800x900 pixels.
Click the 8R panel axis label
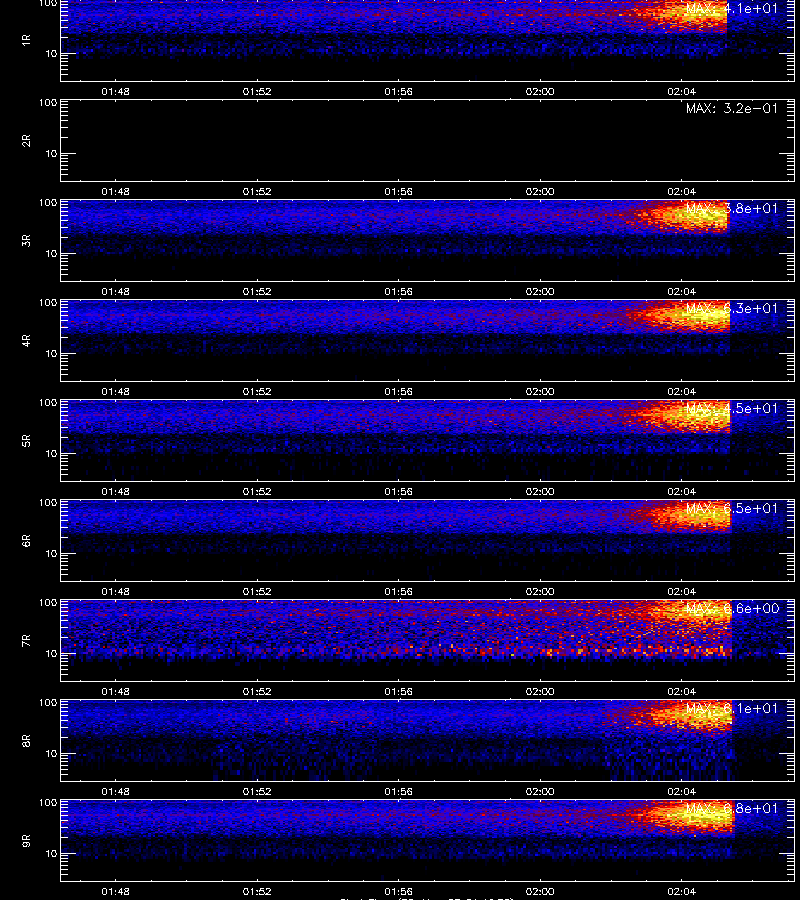tap(26, 740)
